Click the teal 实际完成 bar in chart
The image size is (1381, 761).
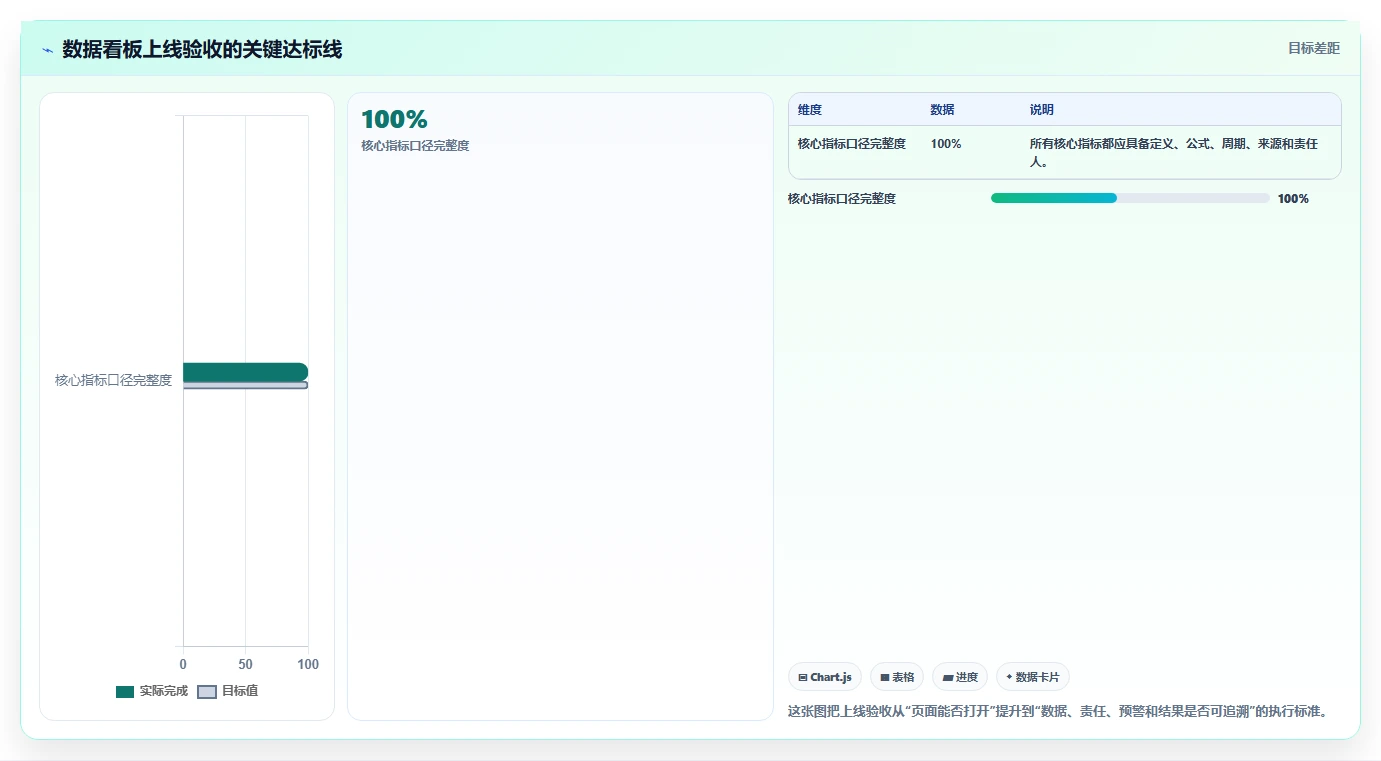tap(245, 372)
